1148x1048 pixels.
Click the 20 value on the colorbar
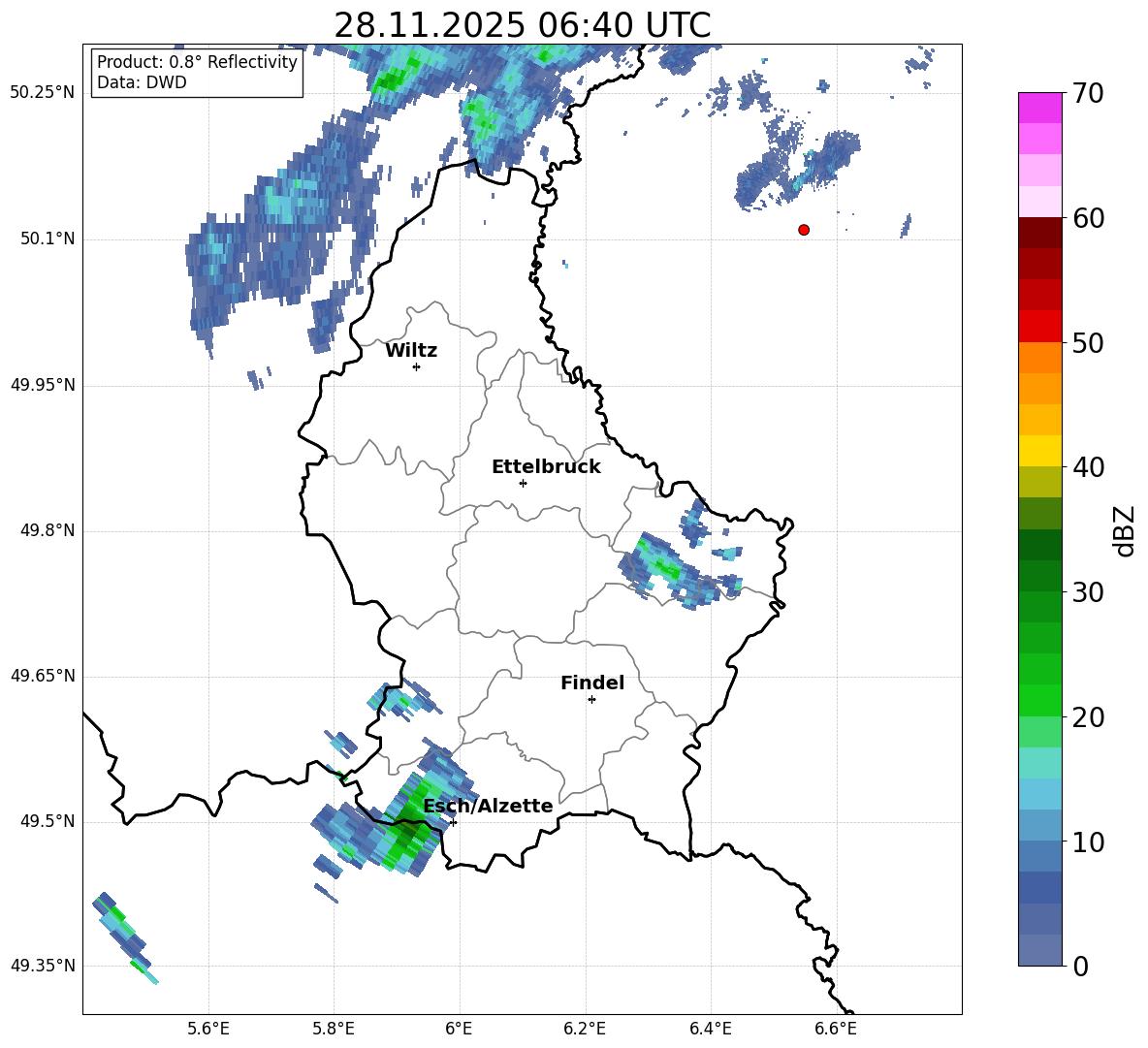pyautogui.click(x=1088, y=717)
